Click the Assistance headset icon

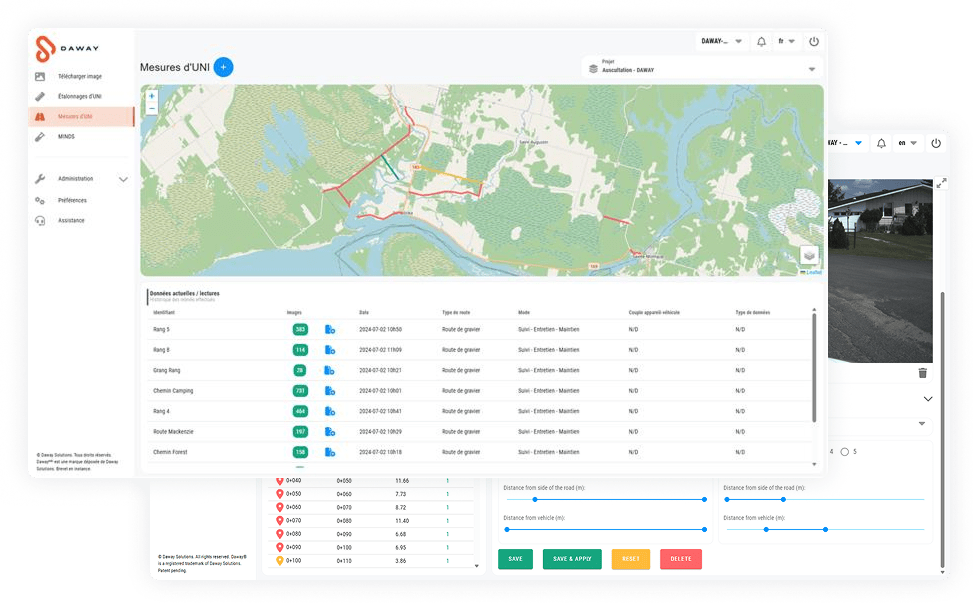coord(40,220)
